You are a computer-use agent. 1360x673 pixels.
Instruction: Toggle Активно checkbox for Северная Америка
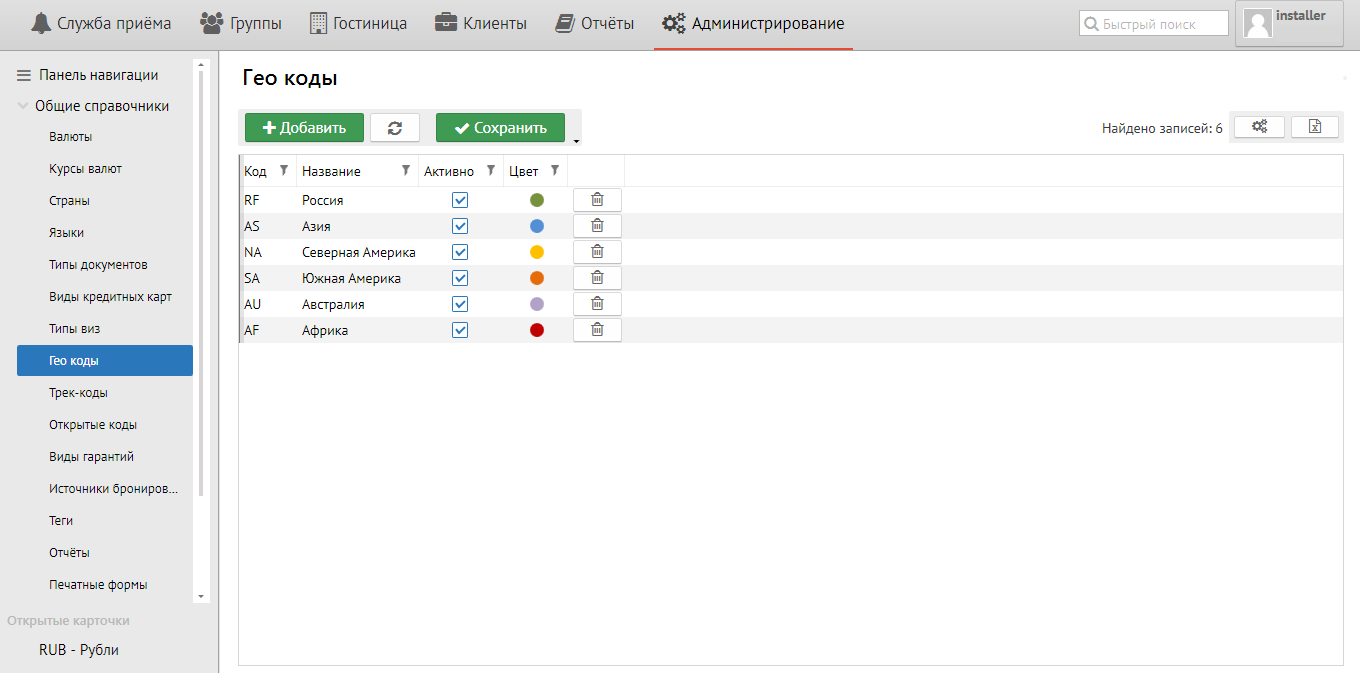(460, 252)
